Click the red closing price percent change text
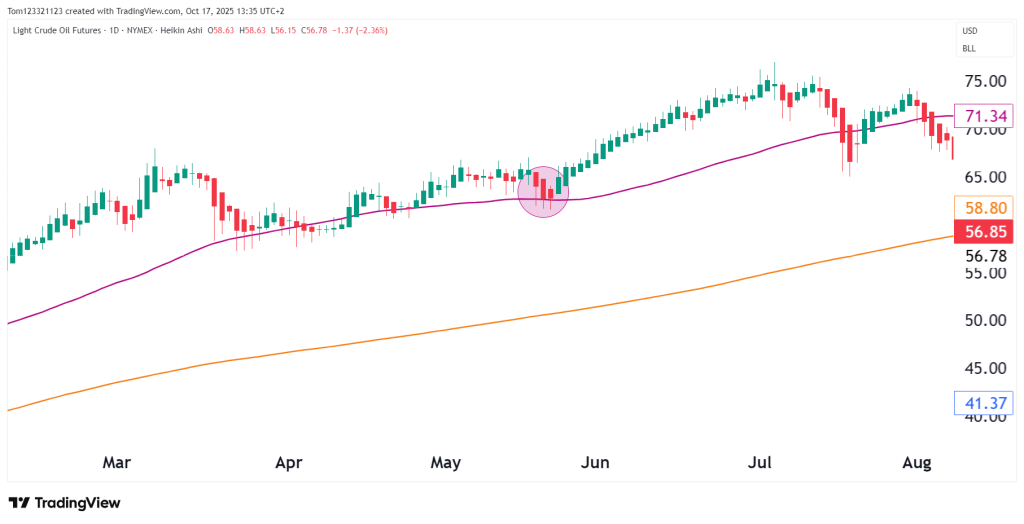The image size is (1024, 524). click(362, 30)
